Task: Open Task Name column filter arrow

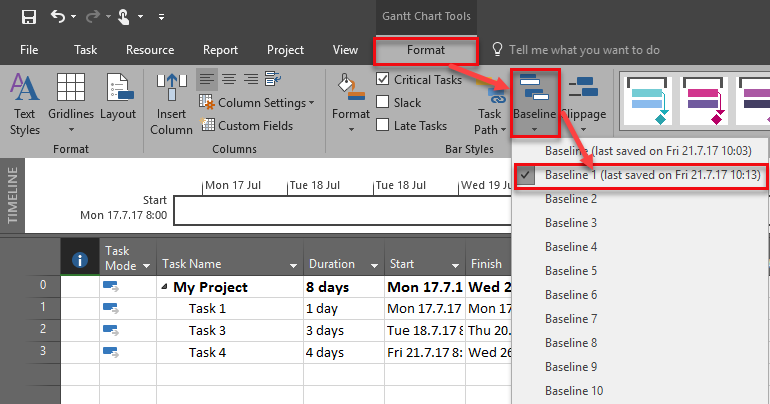Action: click(293, 265)
